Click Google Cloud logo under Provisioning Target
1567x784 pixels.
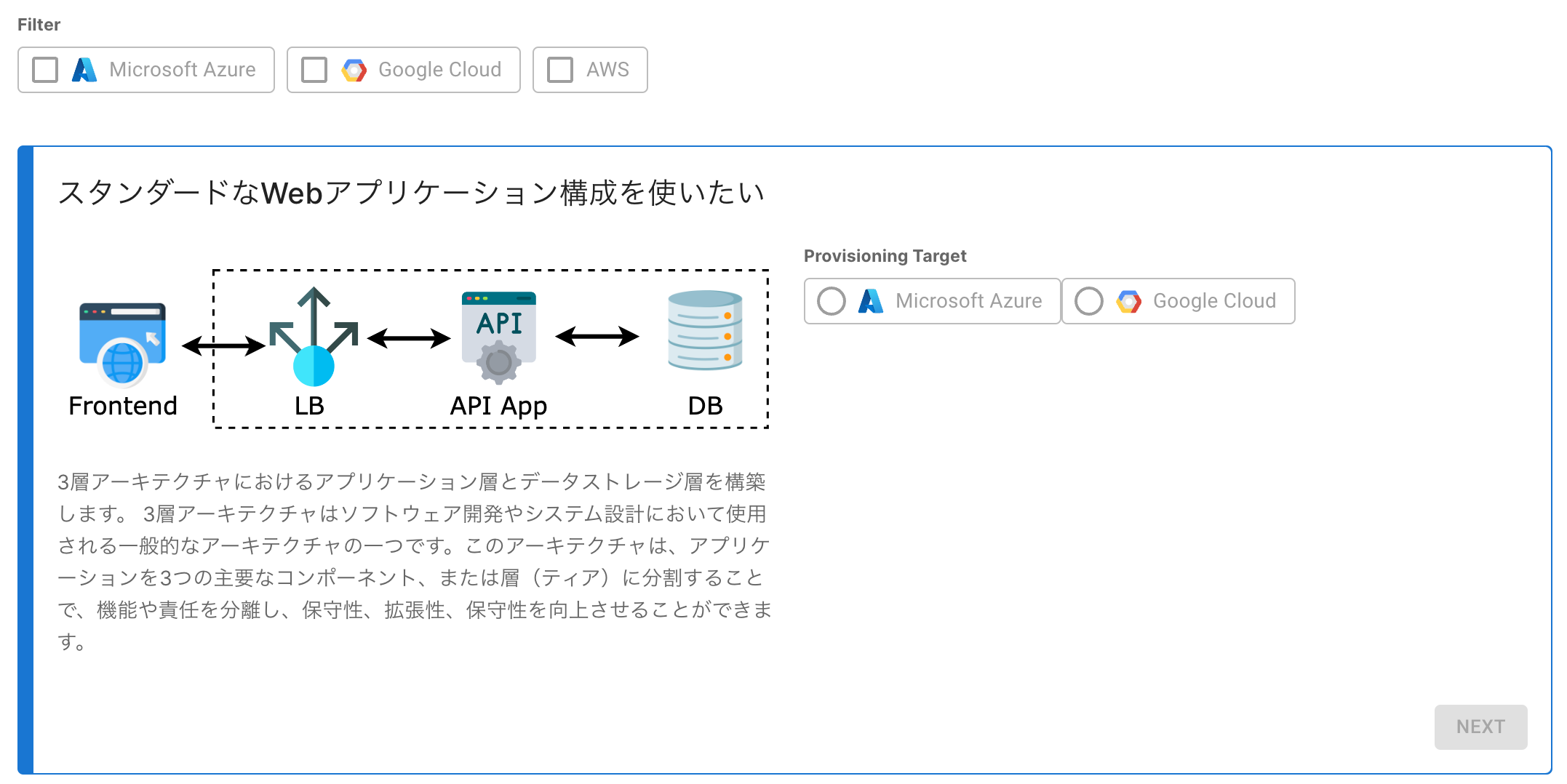point(1129,301)
